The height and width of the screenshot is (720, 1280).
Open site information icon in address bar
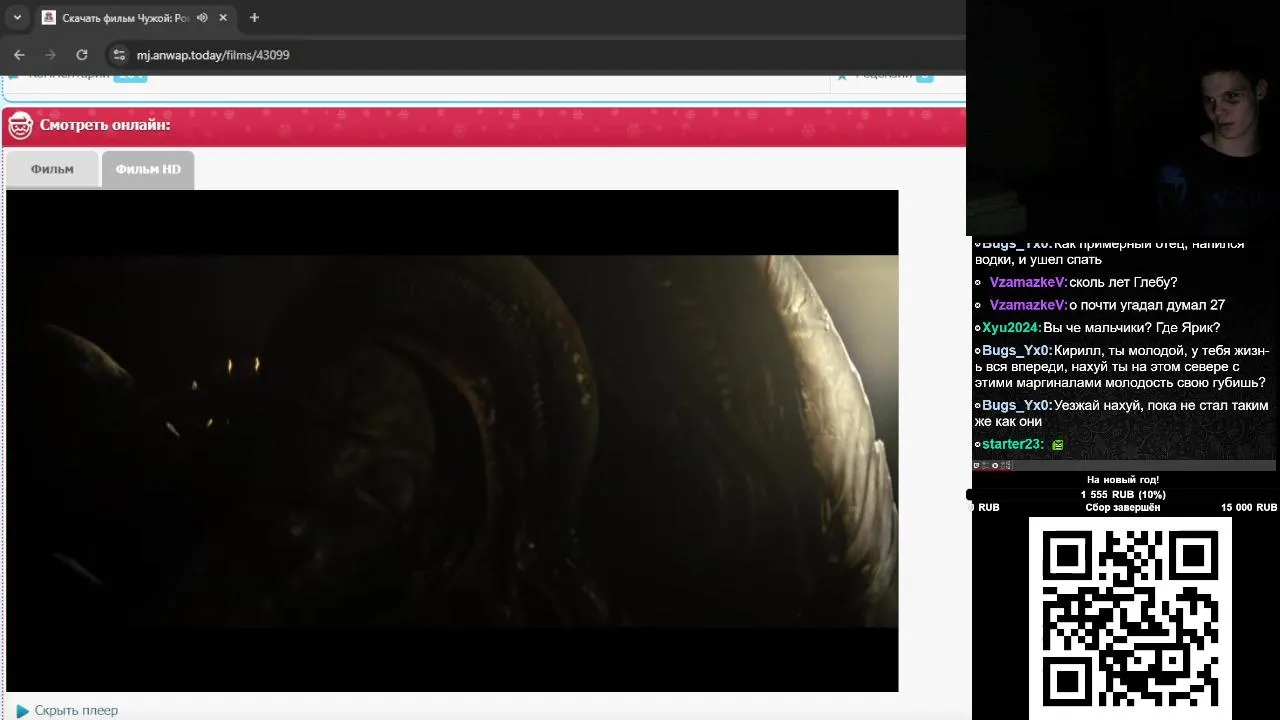tap(119, 55)
